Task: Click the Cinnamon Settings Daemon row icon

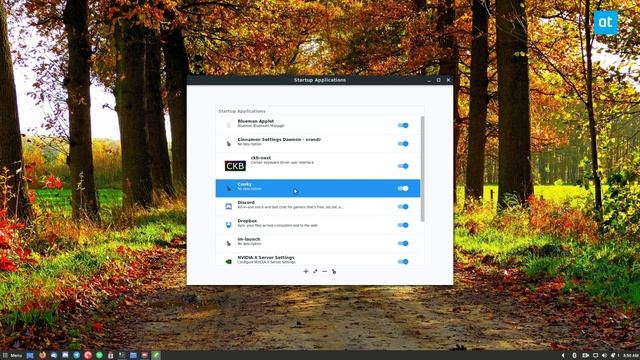Action: pyautogui.click(x=229, y=144)
